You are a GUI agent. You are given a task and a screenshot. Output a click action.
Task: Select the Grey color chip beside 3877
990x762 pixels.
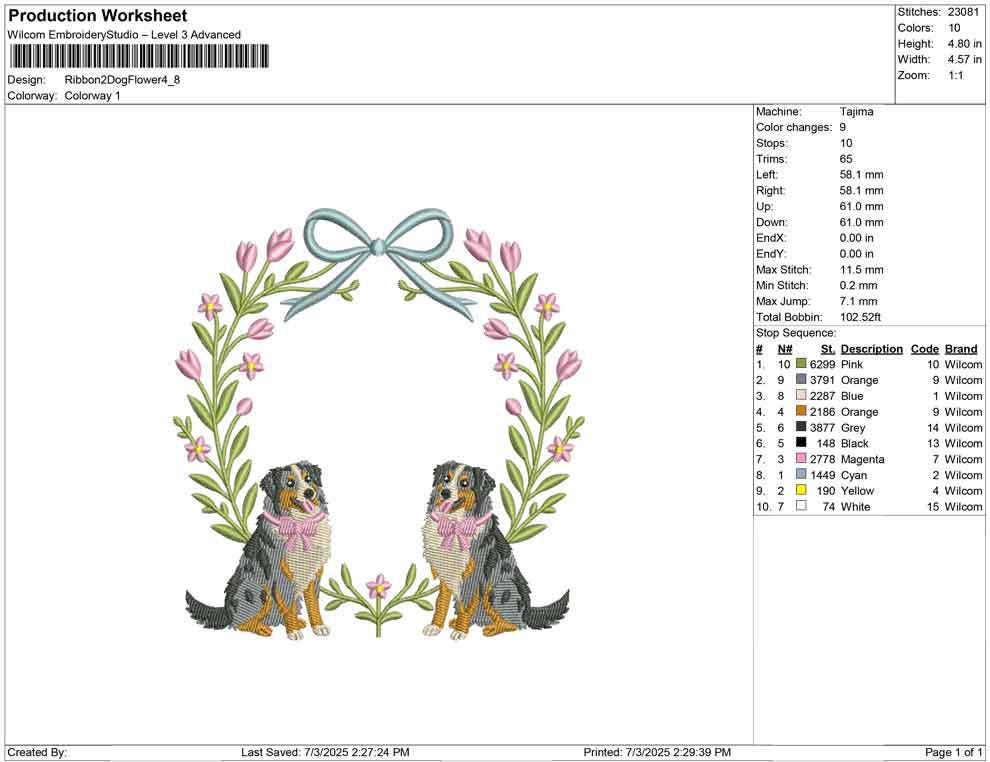click(800, 427)
